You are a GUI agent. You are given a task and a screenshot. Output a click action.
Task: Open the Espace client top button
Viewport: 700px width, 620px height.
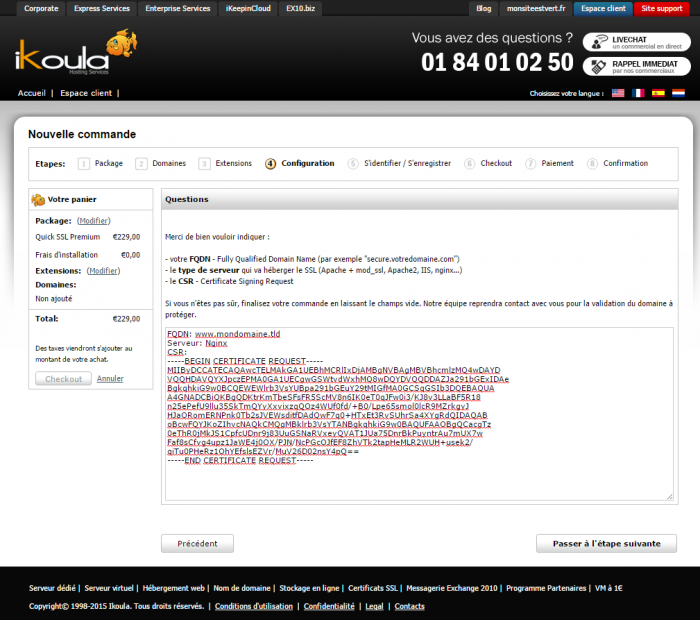[x=603, y=8]
